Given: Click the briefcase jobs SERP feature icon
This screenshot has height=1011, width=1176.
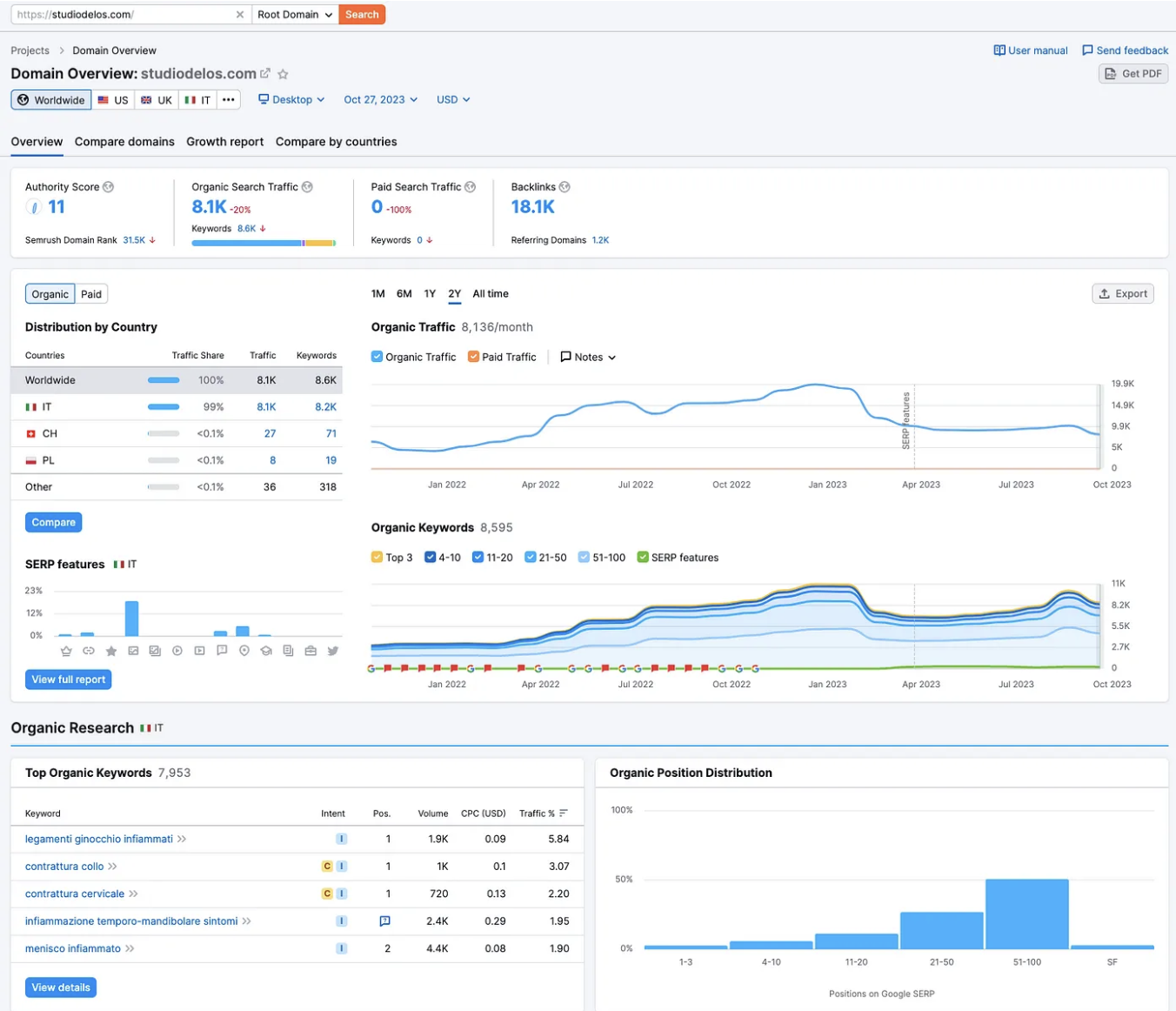Looking at the screenshot, I should point(311,651).
